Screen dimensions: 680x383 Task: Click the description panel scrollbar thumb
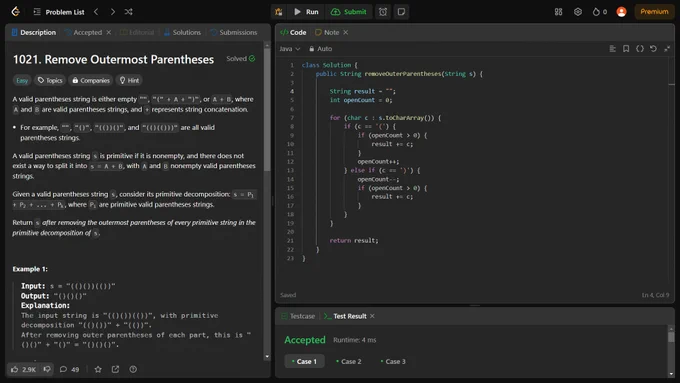tap(267, 110)
